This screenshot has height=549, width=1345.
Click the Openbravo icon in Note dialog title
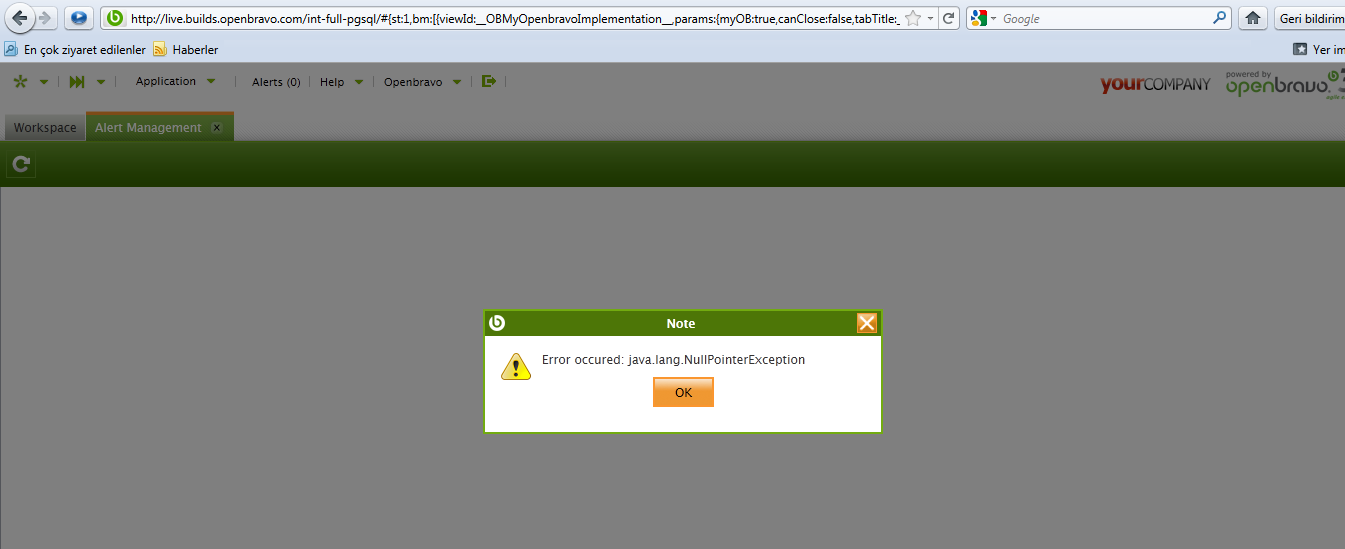tap(497, 323)
